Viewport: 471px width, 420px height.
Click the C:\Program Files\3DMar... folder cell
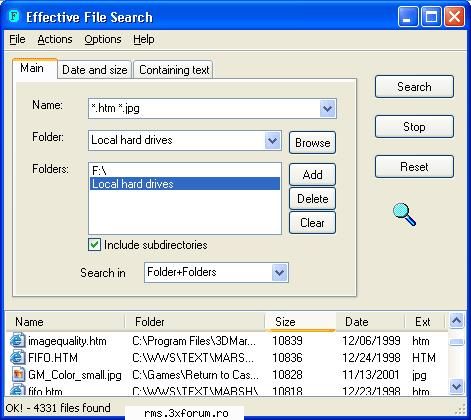coord(194,341)
